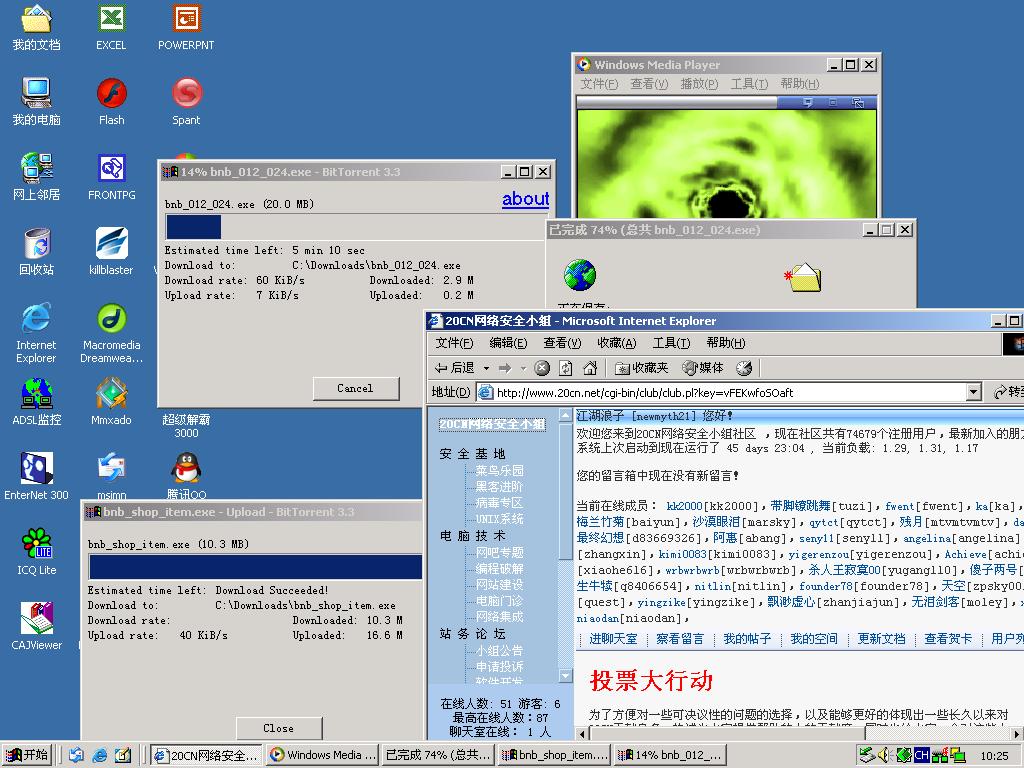Image resolution: width=1024 pixels, height=768 pixels.
Task: Open 播放(P) menu in Windows Media Player
Action: (699, 84)
